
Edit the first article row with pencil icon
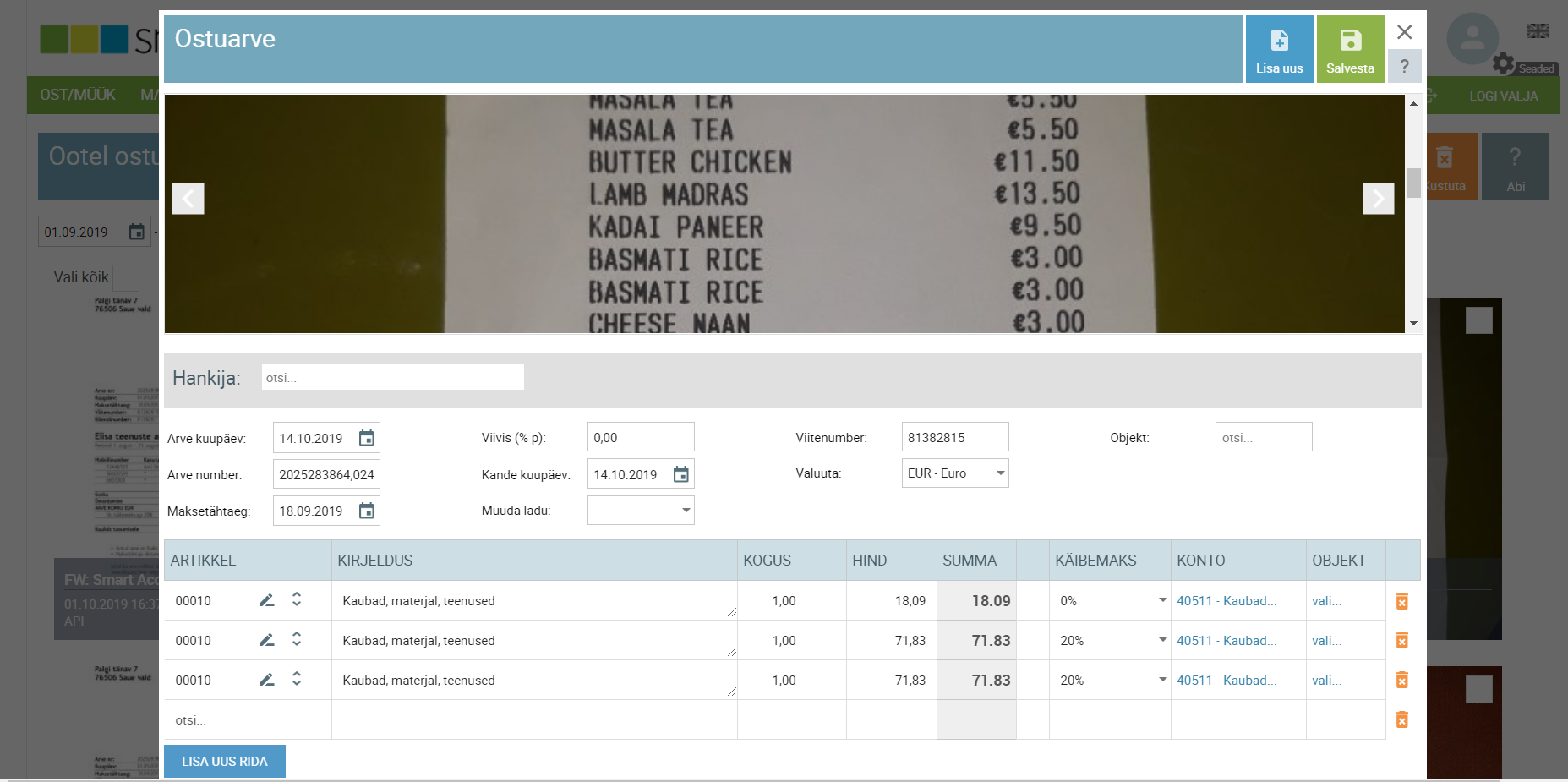[266, 599]
